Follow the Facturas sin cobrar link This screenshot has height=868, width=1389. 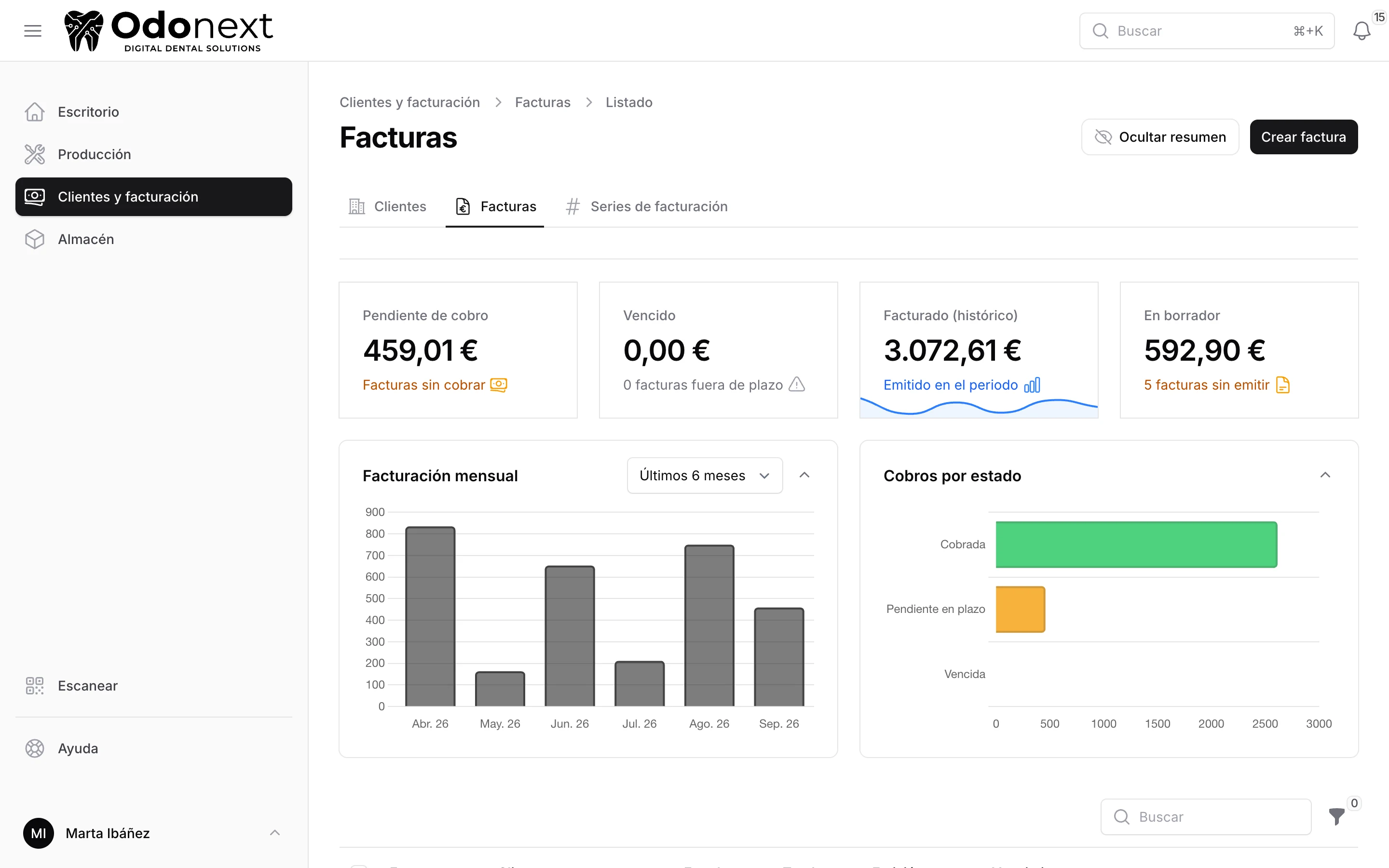tap(423, 385)
